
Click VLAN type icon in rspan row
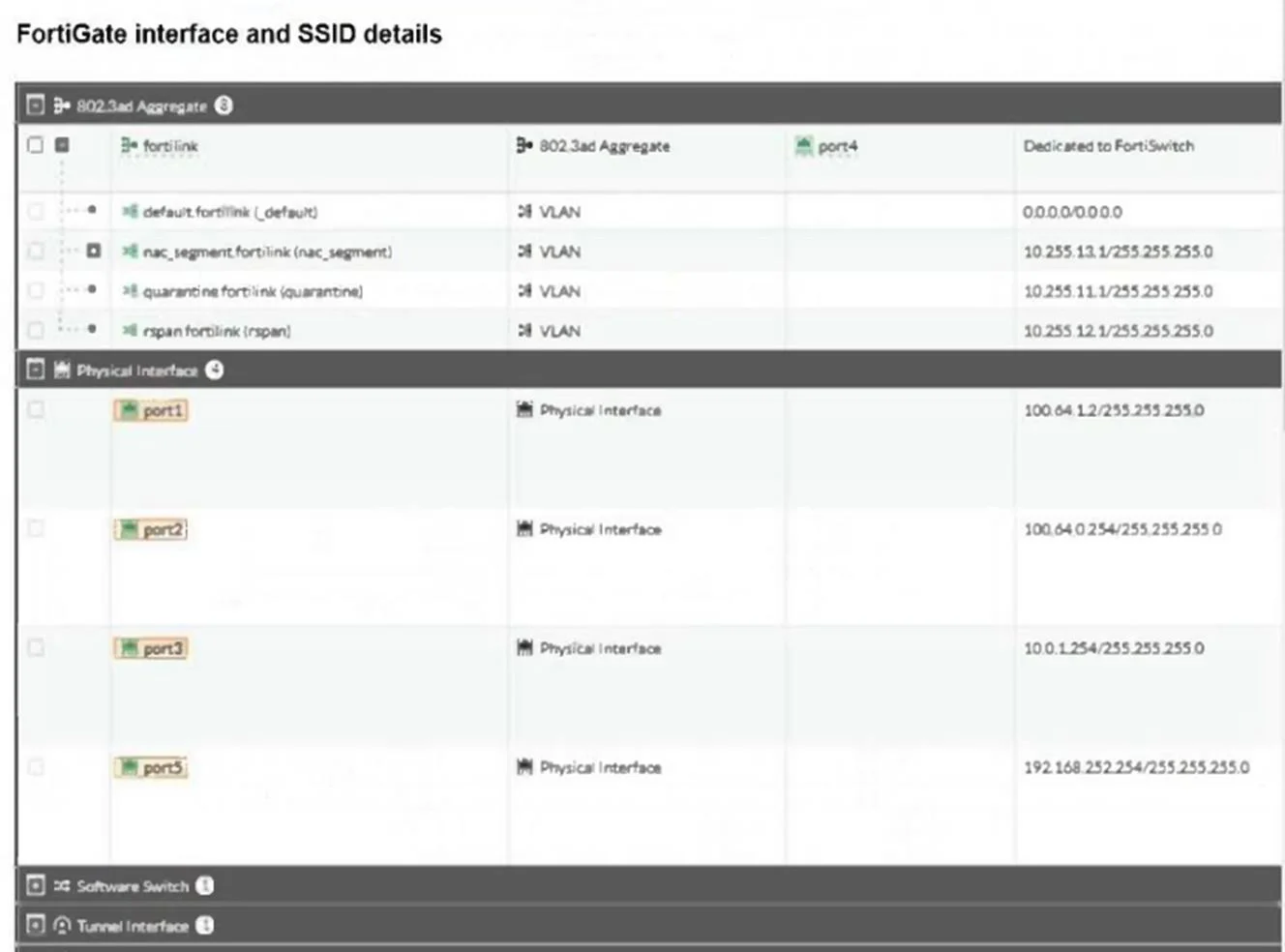click(x=524, y=330)
